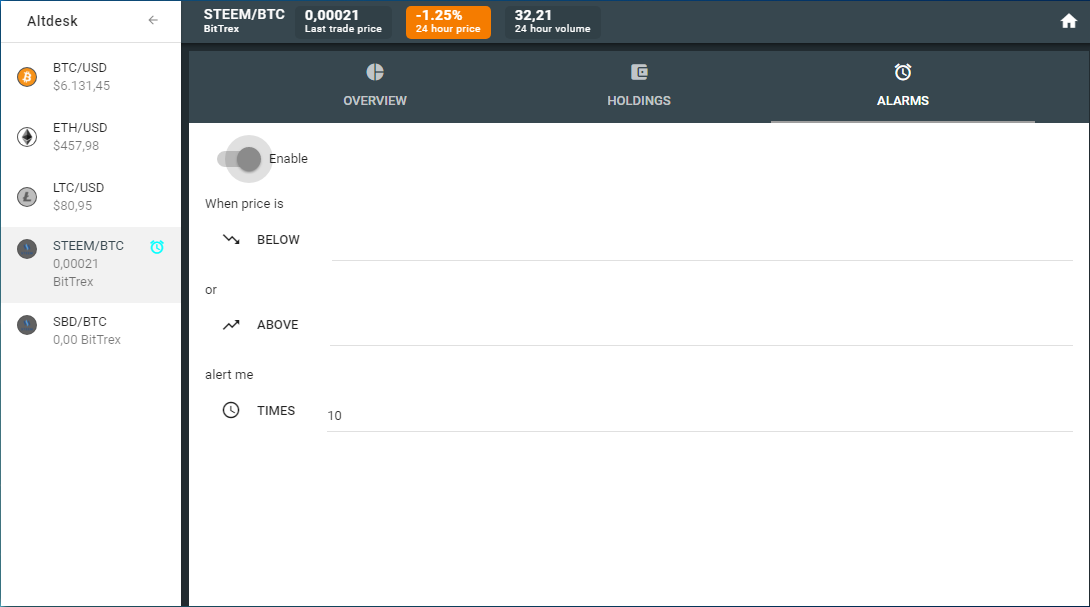The image size is (1090, 607).
Task: Click the $457,98 price value
Action: coord(76,145)
